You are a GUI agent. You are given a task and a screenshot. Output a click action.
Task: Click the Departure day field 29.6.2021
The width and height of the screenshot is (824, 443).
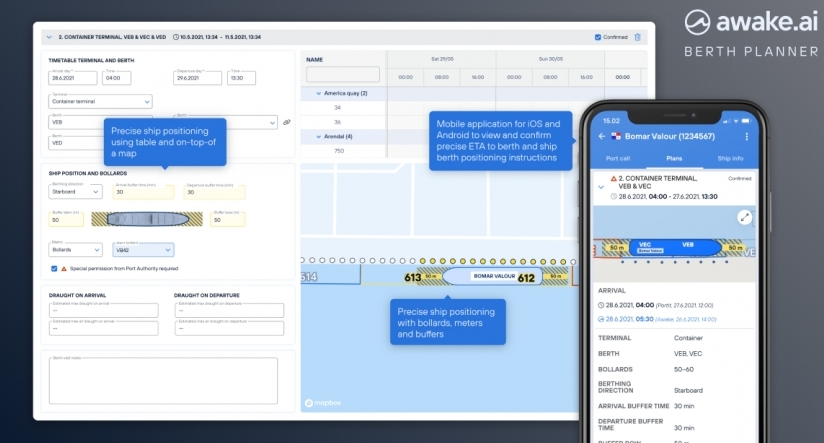click(197, 78)
